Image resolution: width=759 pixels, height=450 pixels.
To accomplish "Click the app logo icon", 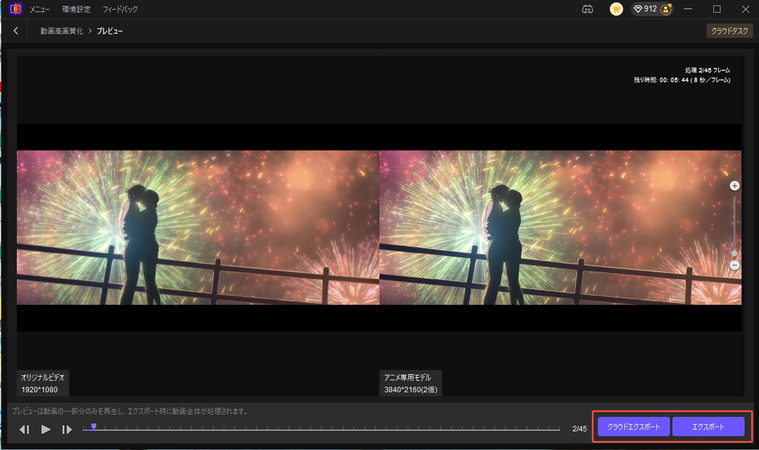I will 15,9.
